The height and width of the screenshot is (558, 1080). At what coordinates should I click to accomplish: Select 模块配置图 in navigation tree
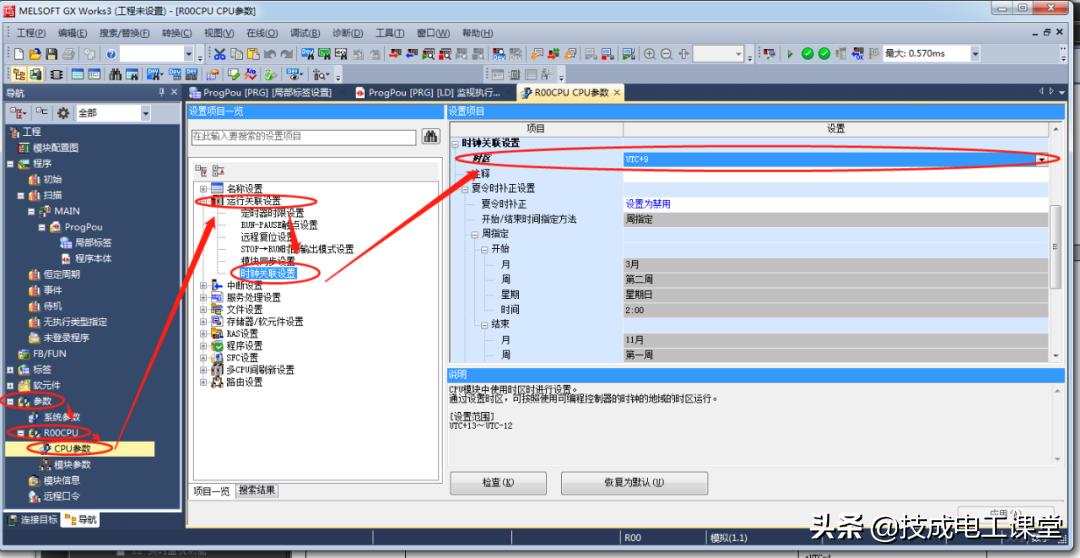pyautogui.click(x=55, y=147)
